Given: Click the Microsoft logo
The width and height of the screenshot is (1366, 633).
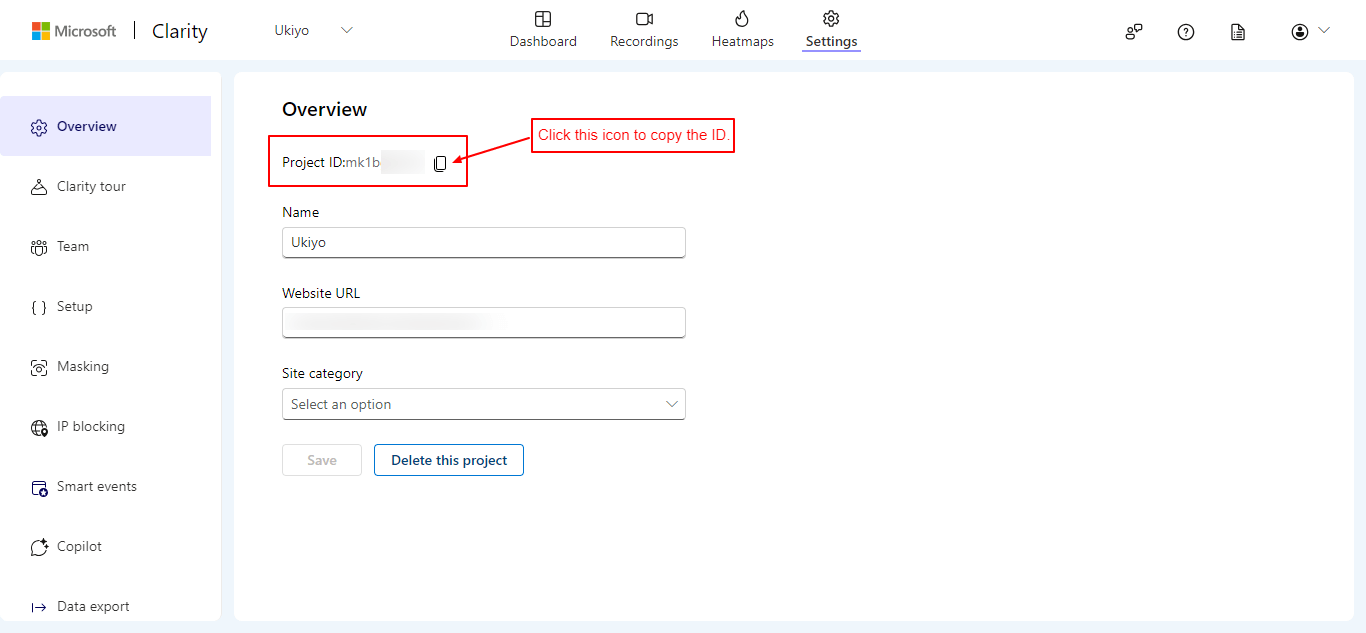Looking at the screenshot, I should 74,31.
